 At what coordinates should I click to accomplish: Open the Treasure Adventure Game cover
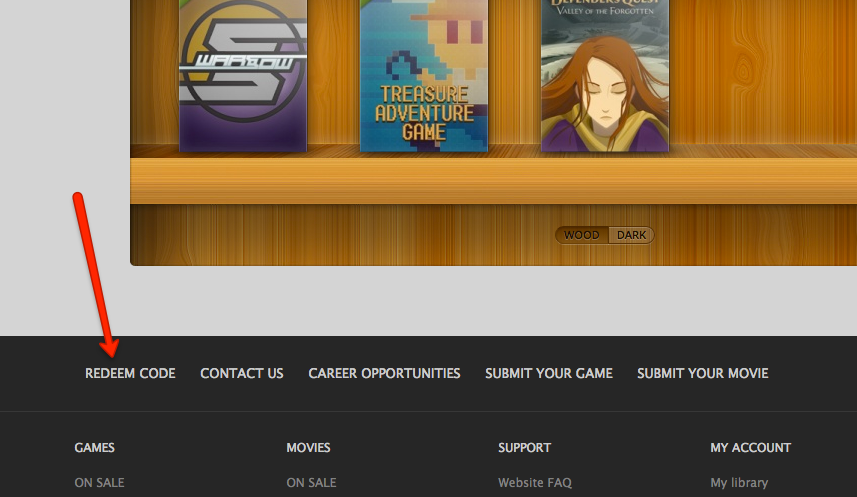tap(424, 75)
